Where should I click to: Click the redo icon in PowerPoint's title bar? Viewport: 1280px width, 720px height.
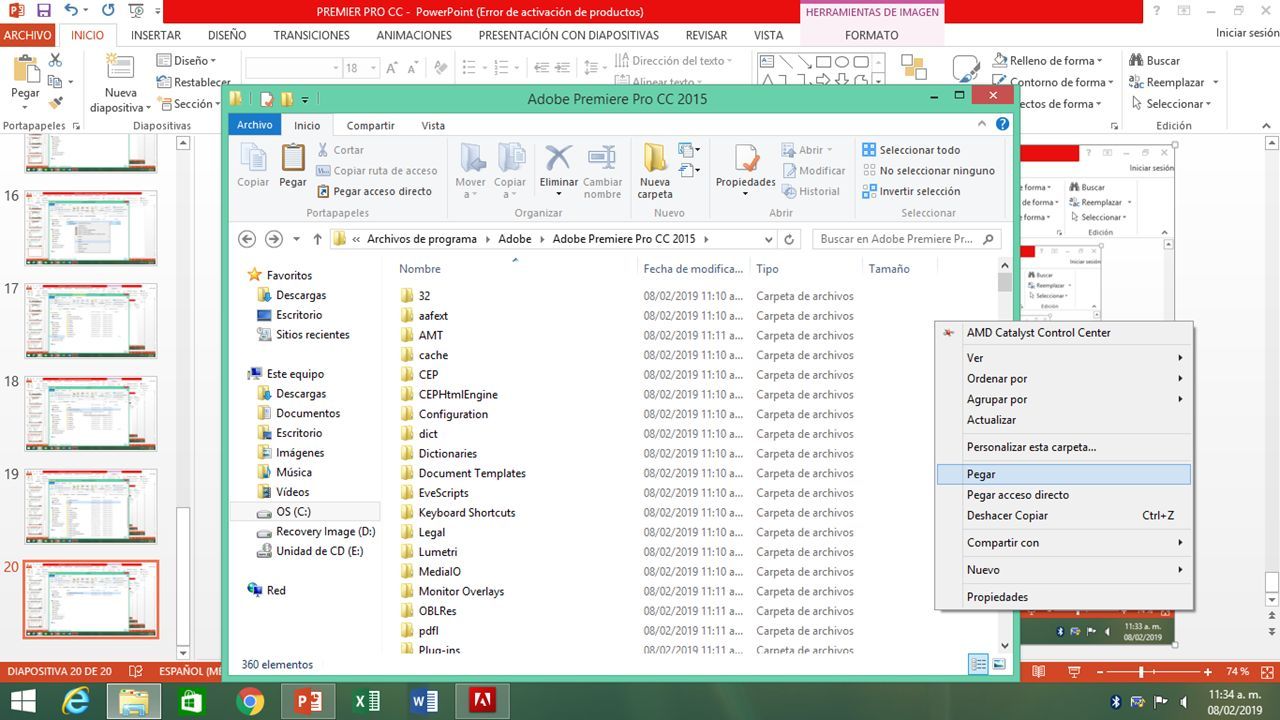click(x=108, y=12)
